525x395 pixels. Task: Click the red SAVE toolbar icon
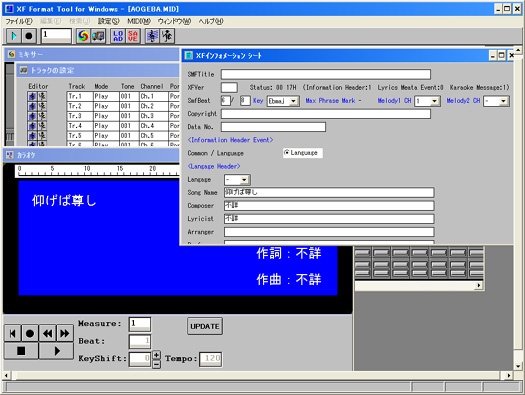(x=133, y=36)
